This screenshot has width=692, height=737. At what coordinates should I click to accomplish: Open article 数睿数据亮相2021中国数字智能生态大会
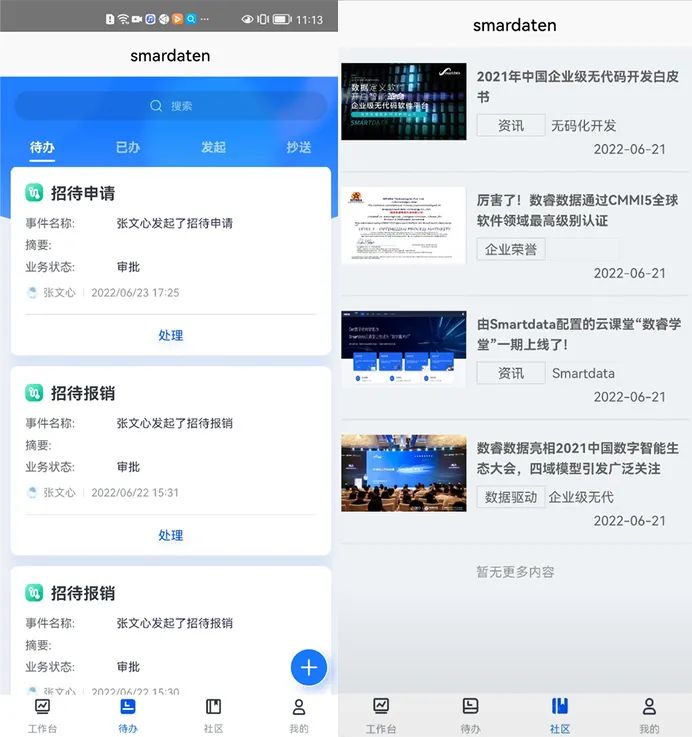[578, 458]
